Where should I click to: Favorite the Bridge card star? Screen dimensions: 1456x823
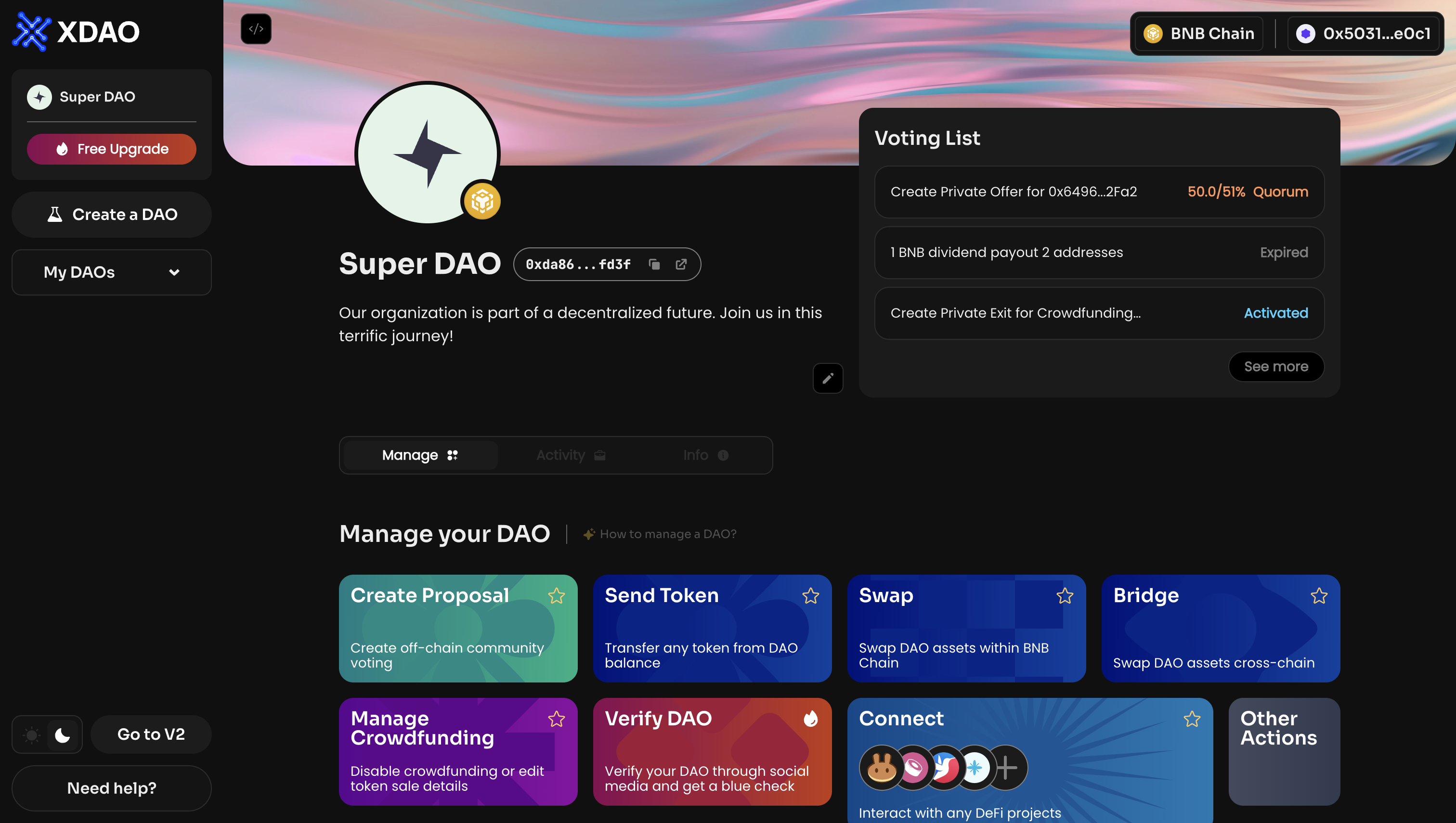[x=1319, y=596]
